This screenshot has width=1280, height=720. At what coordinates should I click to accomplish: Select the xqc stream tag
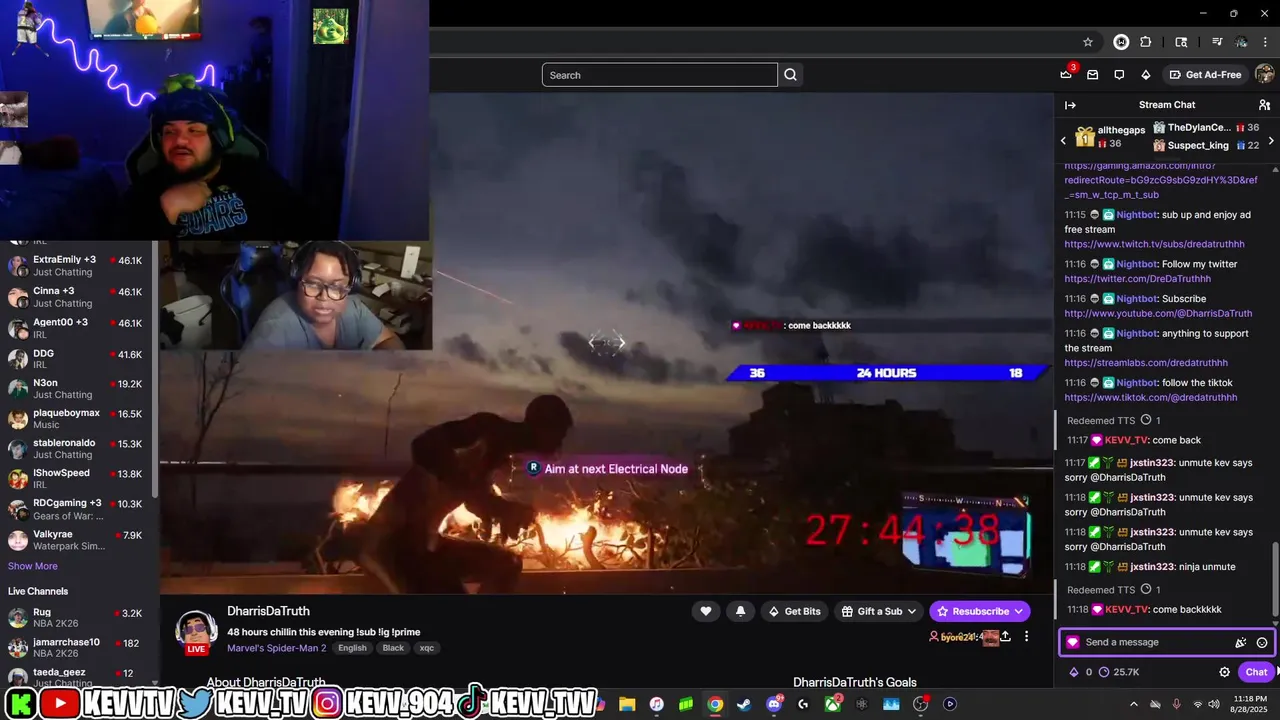[x=427, y=648]
